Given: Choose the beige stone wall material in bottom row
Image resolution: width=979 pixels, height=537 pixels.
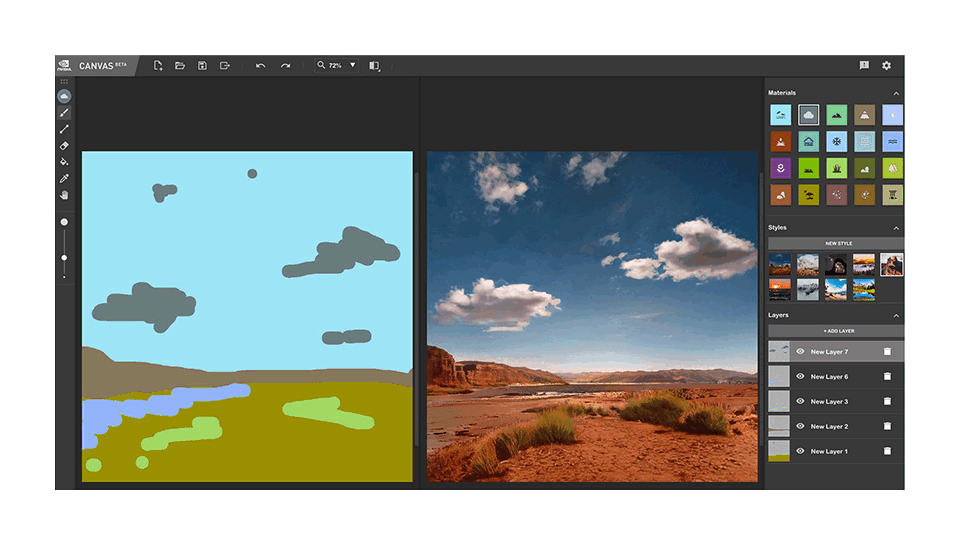Looking at the screenshot, I should pos(893,195).
